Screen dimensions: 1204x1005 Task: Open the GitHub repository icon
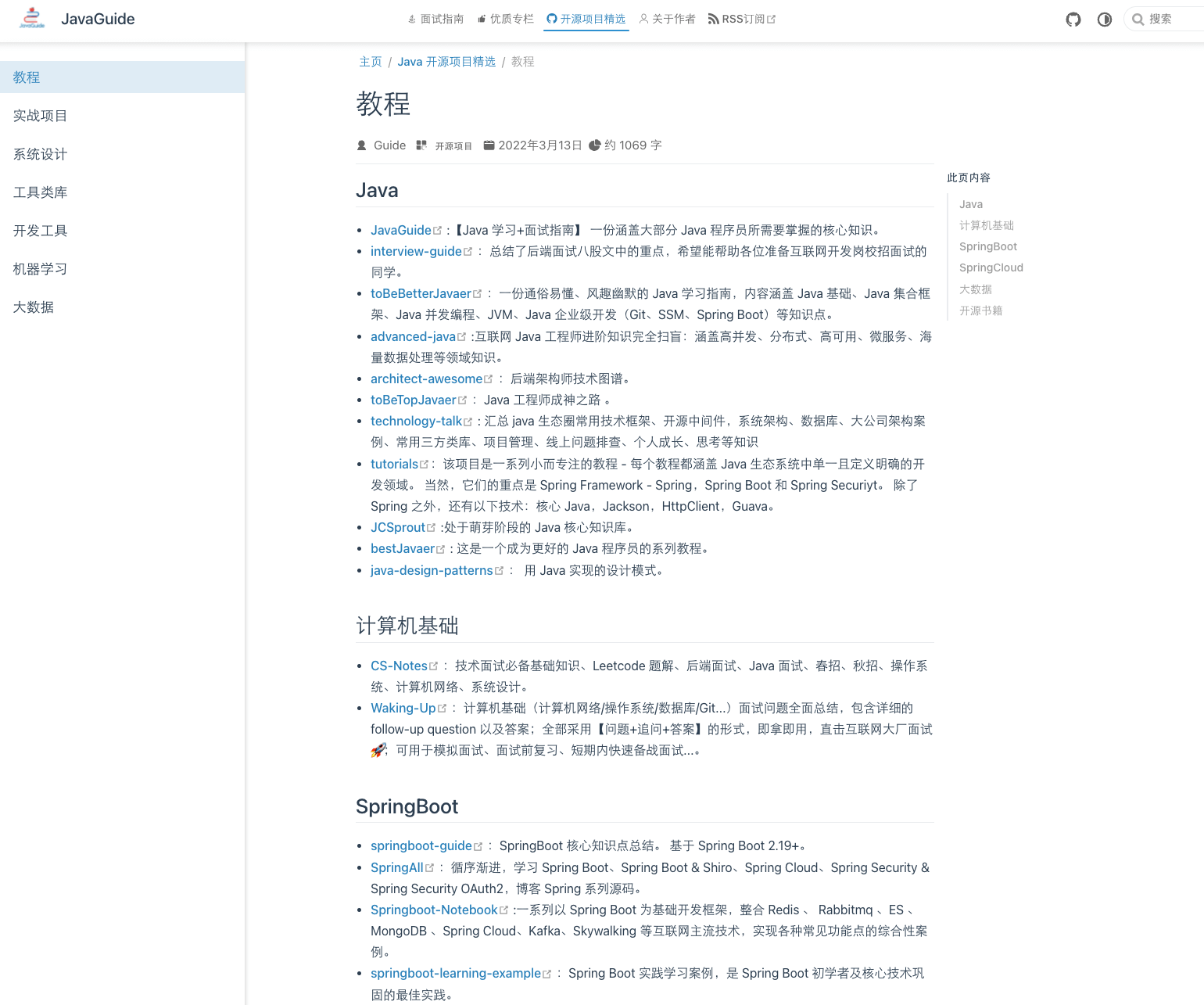[x=1073, y=20]
